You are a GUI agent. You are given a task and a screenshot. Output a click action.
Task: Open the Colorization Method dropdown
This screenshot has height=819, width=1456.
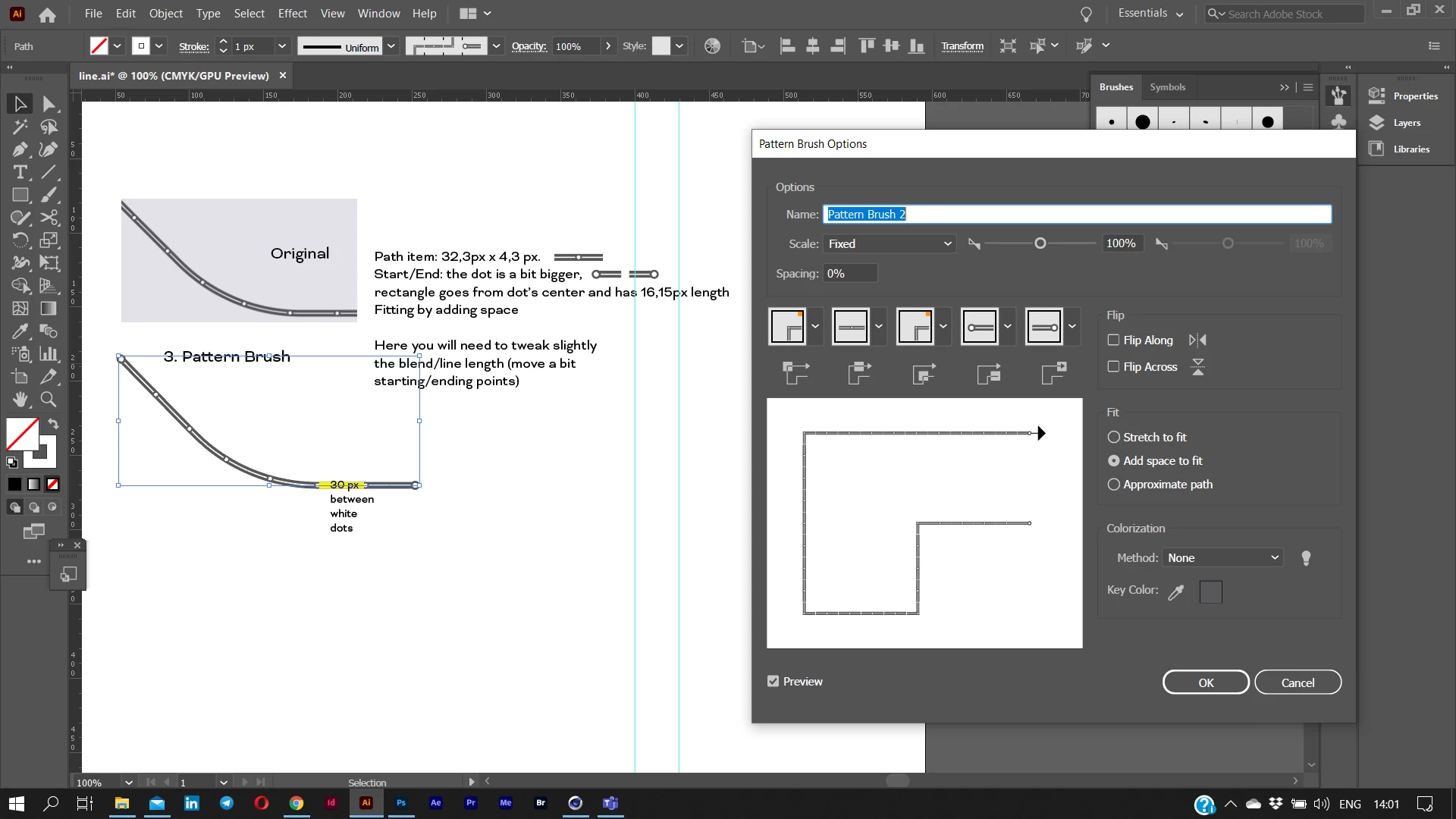click(x=1222, y=558)
